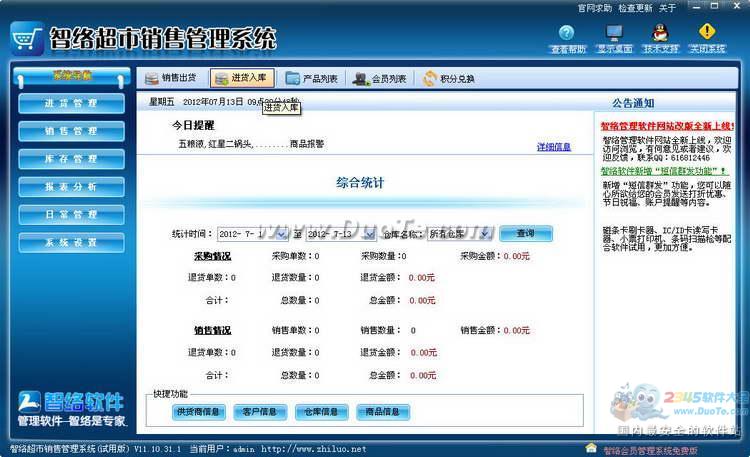Open the 系统设置 sidebar menu
Viewport: 750px width, 457px height.
[x=71, y=243]
